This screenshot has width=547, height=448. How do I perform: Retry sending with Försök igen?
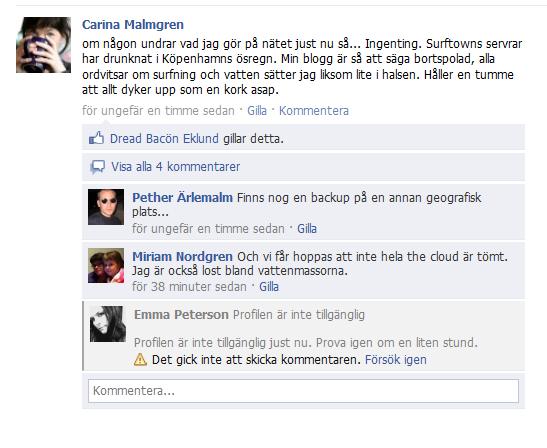click(396, 360)
